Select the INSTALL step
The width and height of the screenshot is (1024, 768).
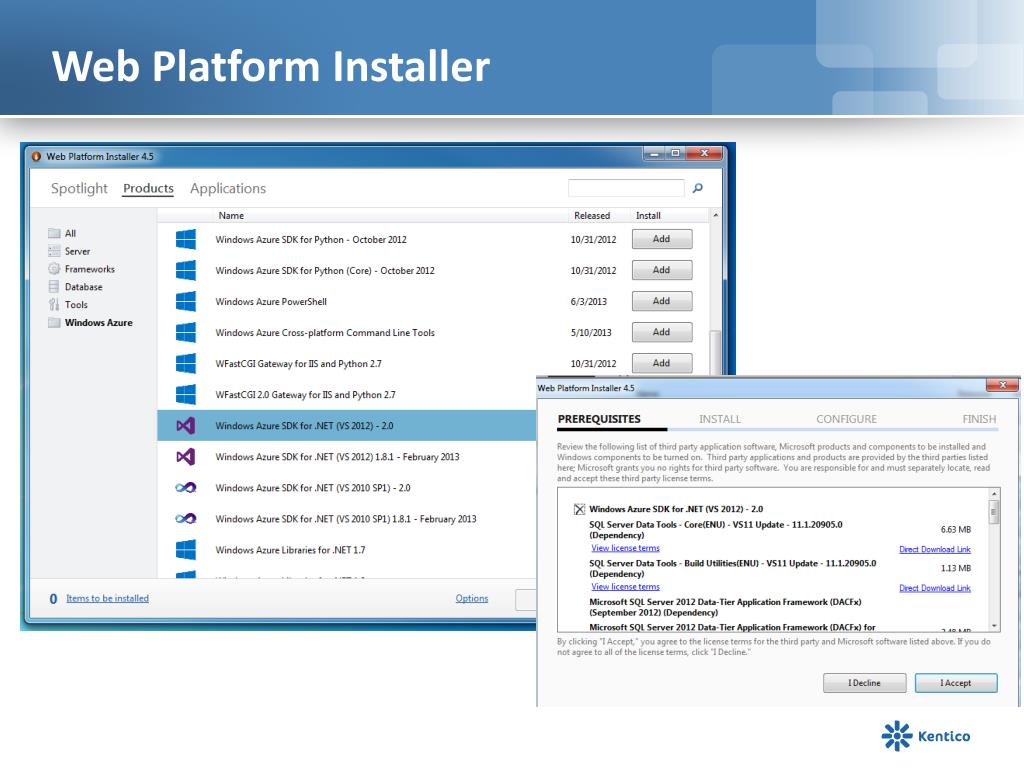(x=720, y=419)
